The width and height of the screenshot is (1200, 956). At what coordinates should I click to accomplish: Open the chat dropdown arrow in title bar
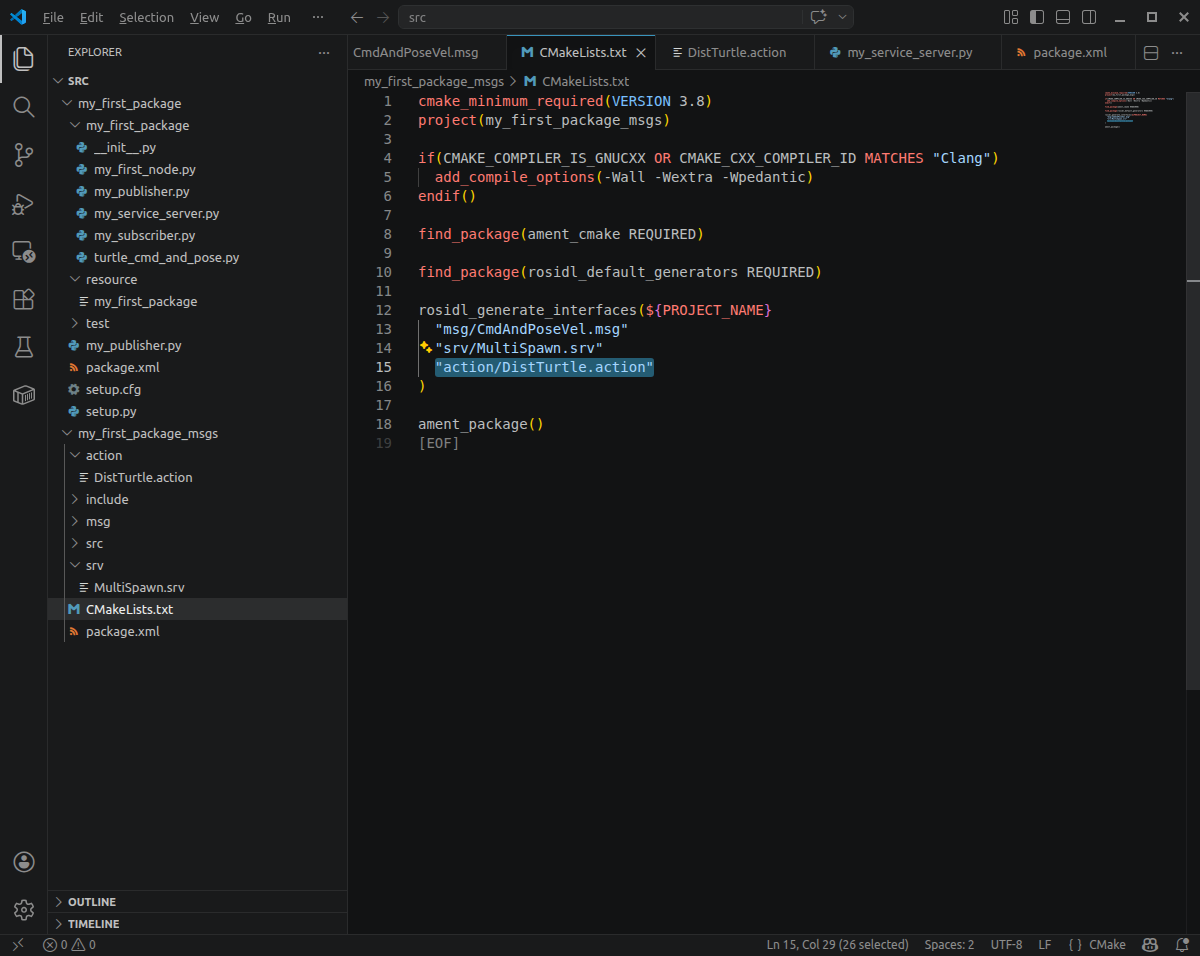(843, 17)
